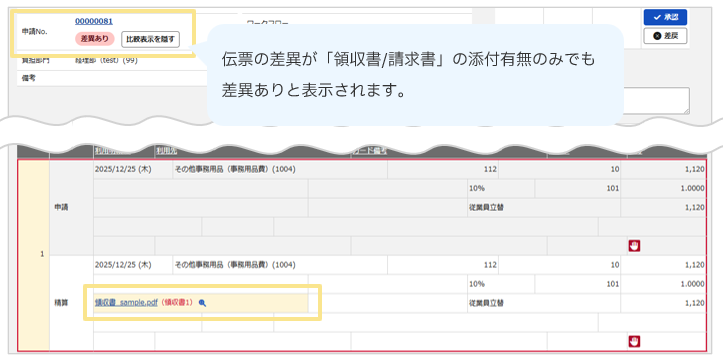The image size is (723, 360).
Task: Open the 領収書_sample.pdf attachment link
Action: (x=126, y=303)
